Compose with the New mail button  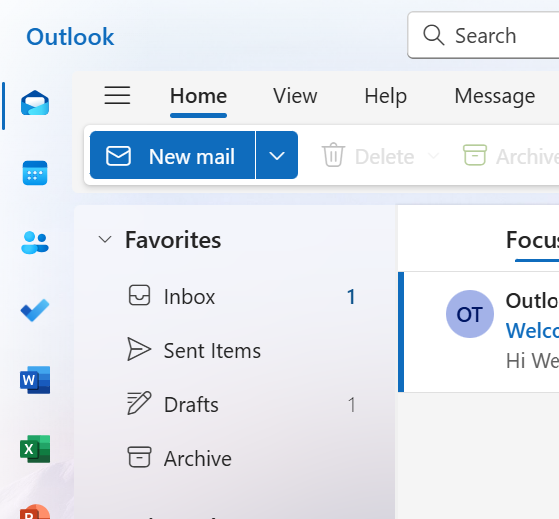pos(173,155)
